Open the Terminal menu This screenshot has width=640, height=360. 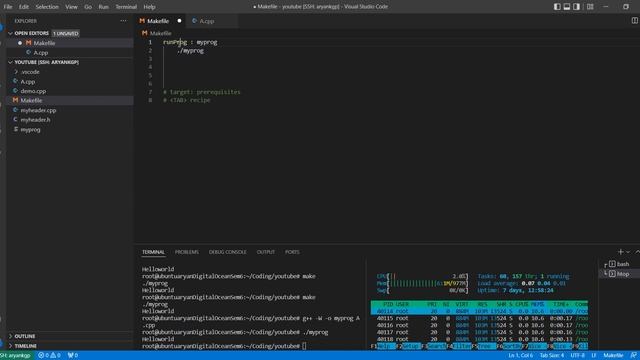coord(126,7)
